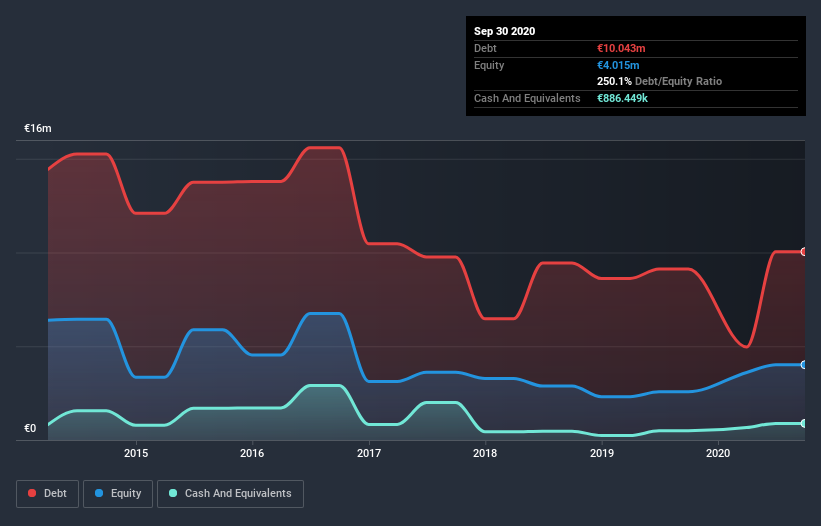Click the tooltip Equity row label
This screenshot has height=526, width=821.
pyautogui.click(x=489, y=65)
